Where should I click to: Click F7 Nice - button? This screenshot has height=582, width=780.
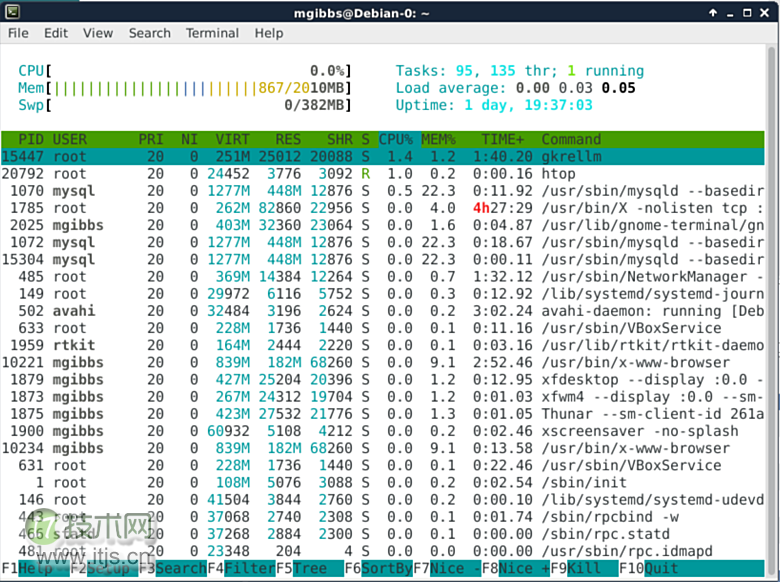click(447, 568)
